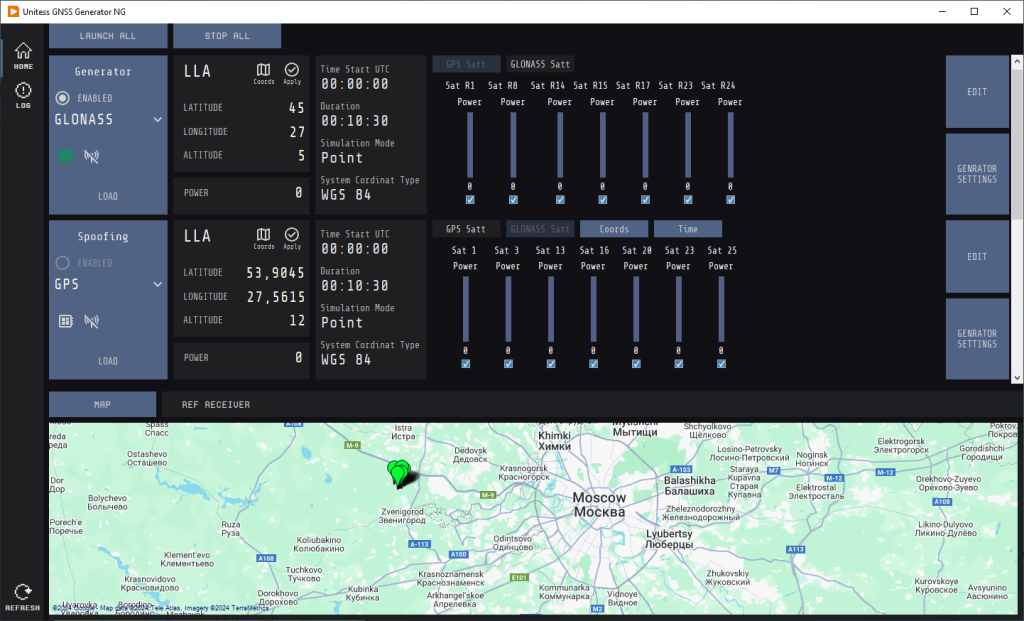
Task: Uncheck the Sat R1 power checkbox
Action: 469,197
